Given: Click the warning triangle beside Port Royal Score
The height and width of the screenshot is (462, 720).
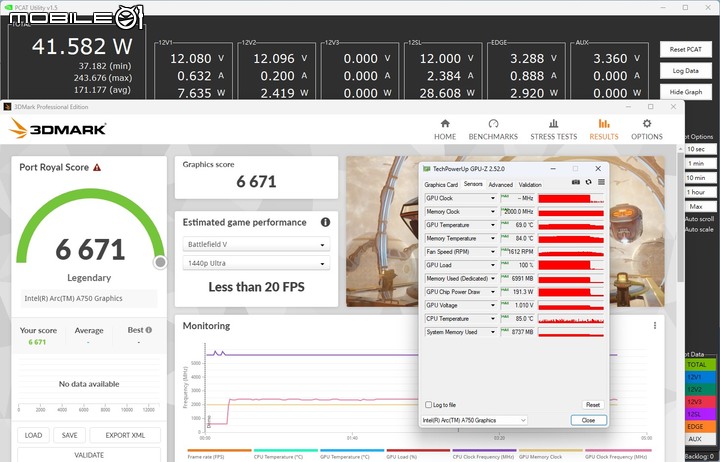Looking at the screenshot, I should 97,168.
